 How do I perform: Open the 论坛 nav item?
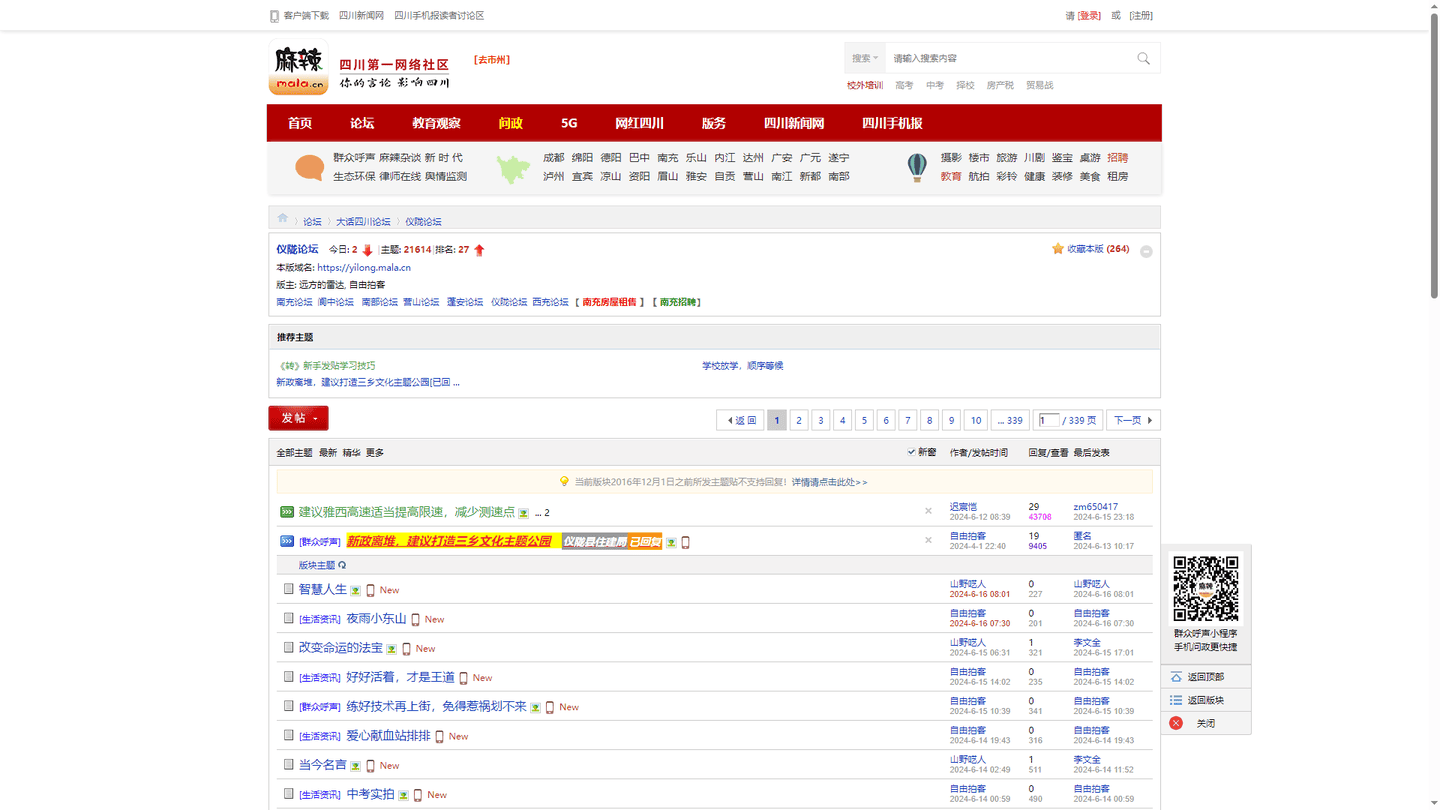[x=362, y=123]
